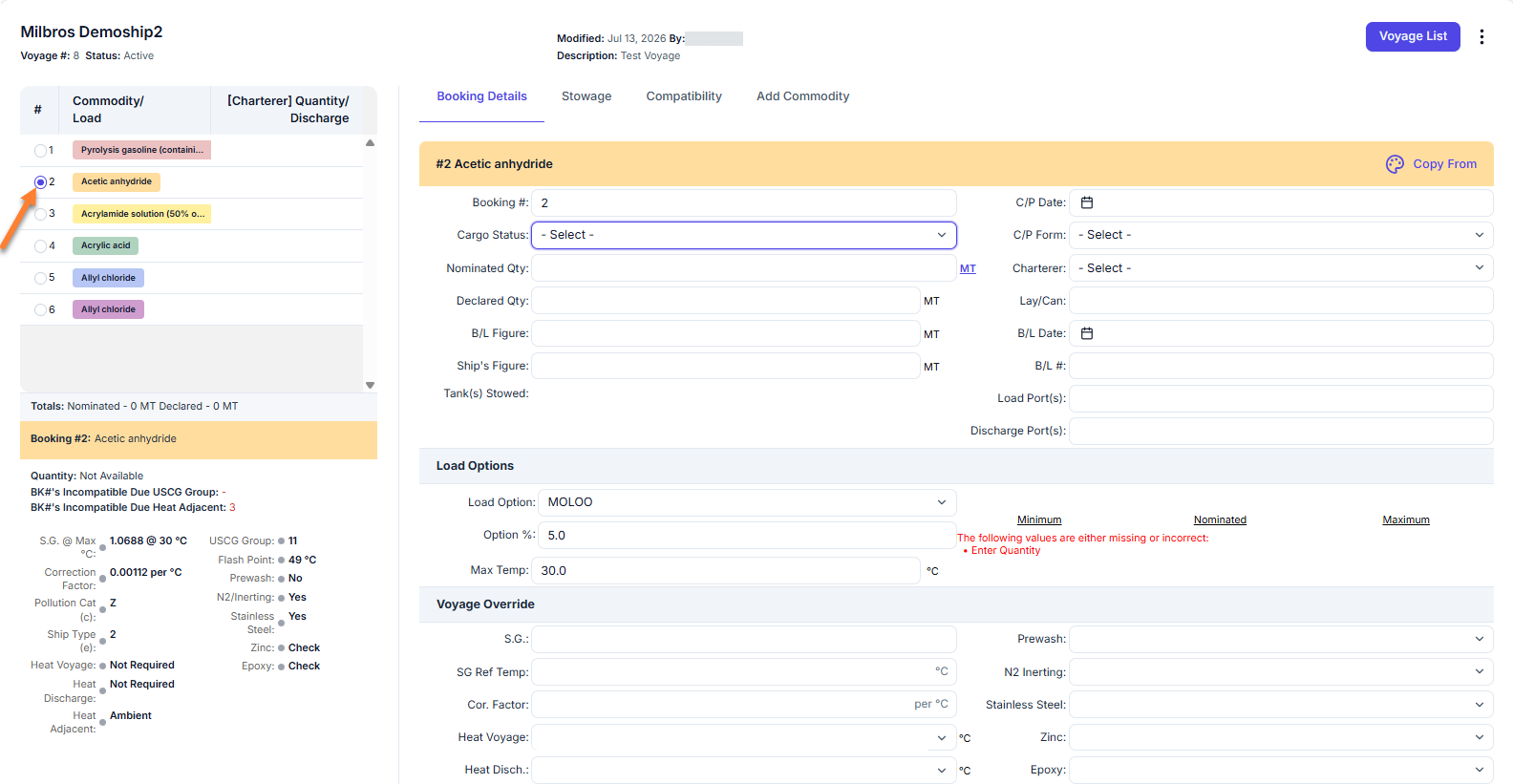Open the three-dot more options menu
This screenshot has width=1513, height=784.
1481,36
